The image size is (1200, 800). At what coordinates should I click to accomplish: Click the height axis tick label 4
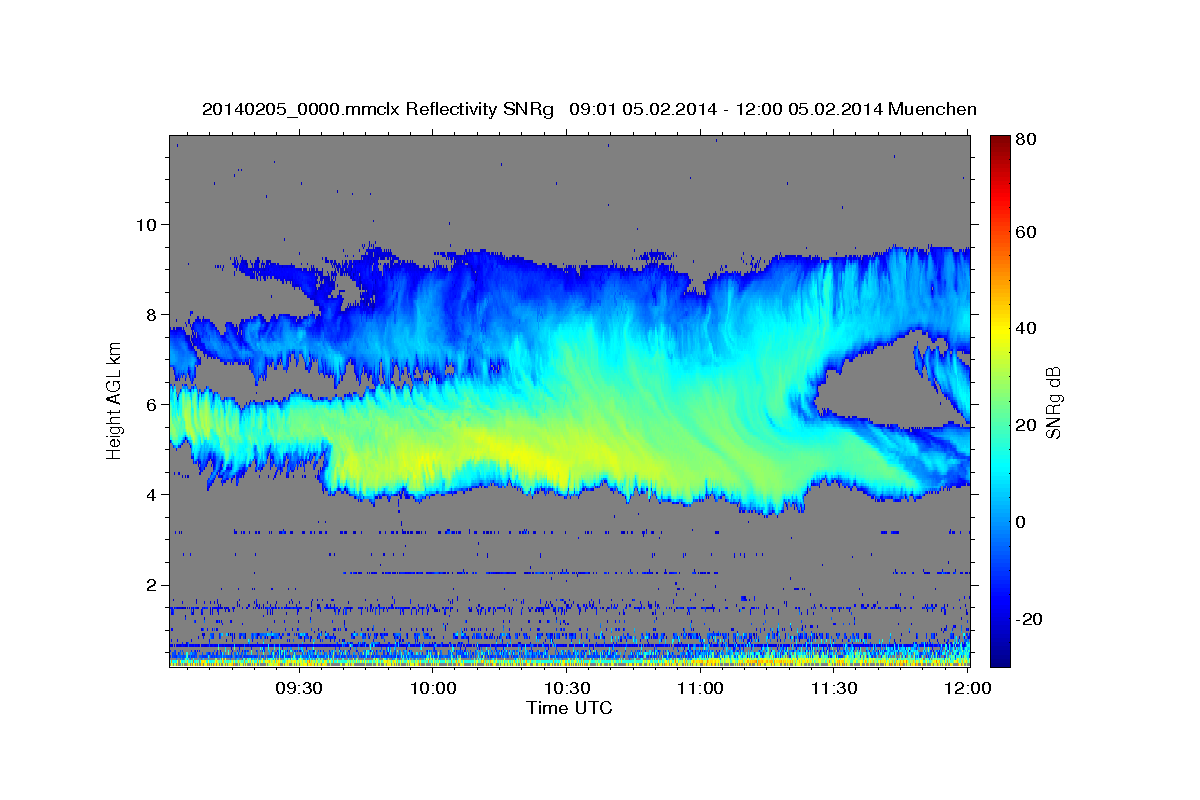coord(154,495)
